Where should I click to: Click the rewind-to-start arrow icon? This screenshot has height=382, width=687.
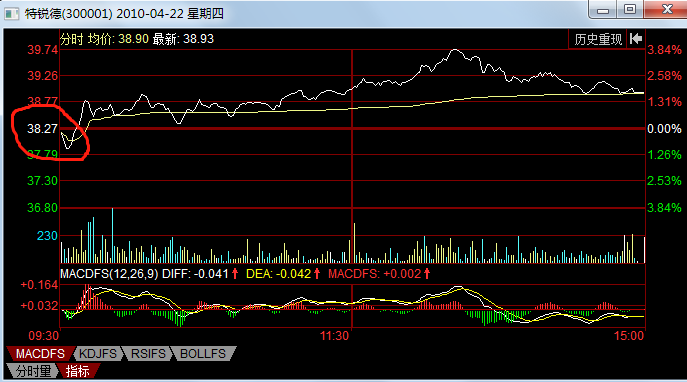click(636, 39)
